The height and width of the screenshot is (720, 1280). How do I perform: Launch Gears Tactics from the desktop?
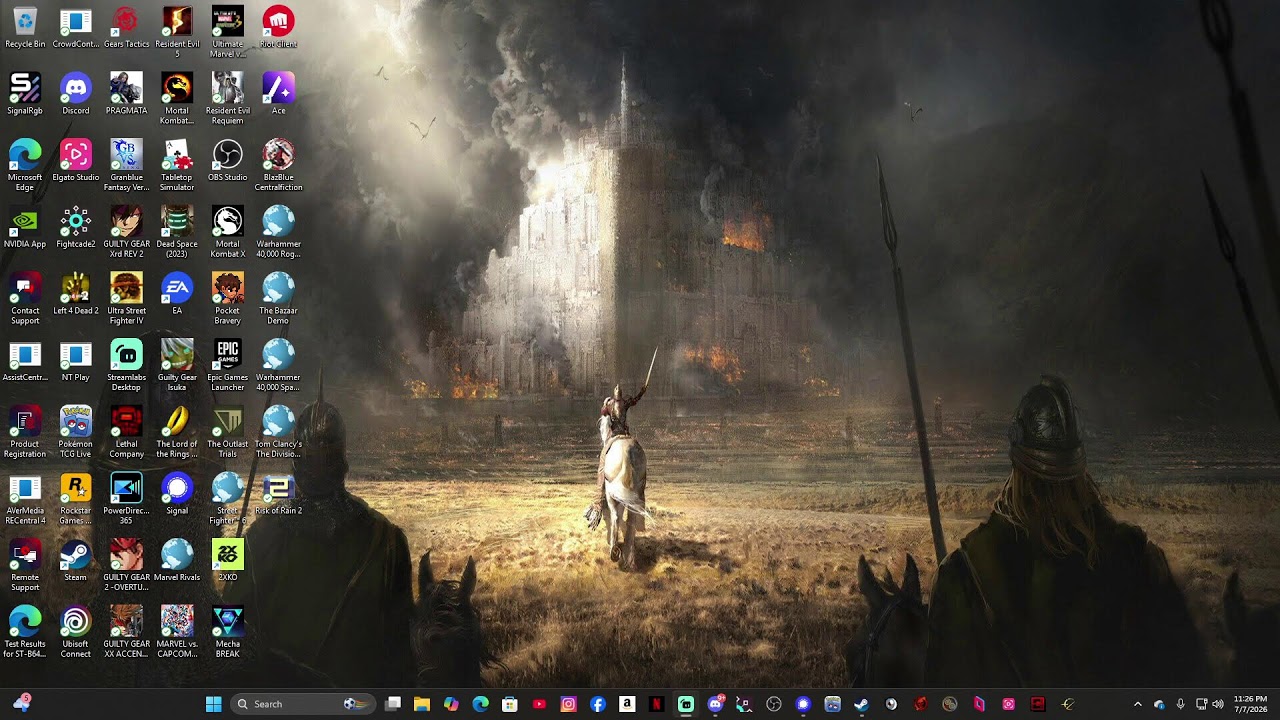(126, 28)
